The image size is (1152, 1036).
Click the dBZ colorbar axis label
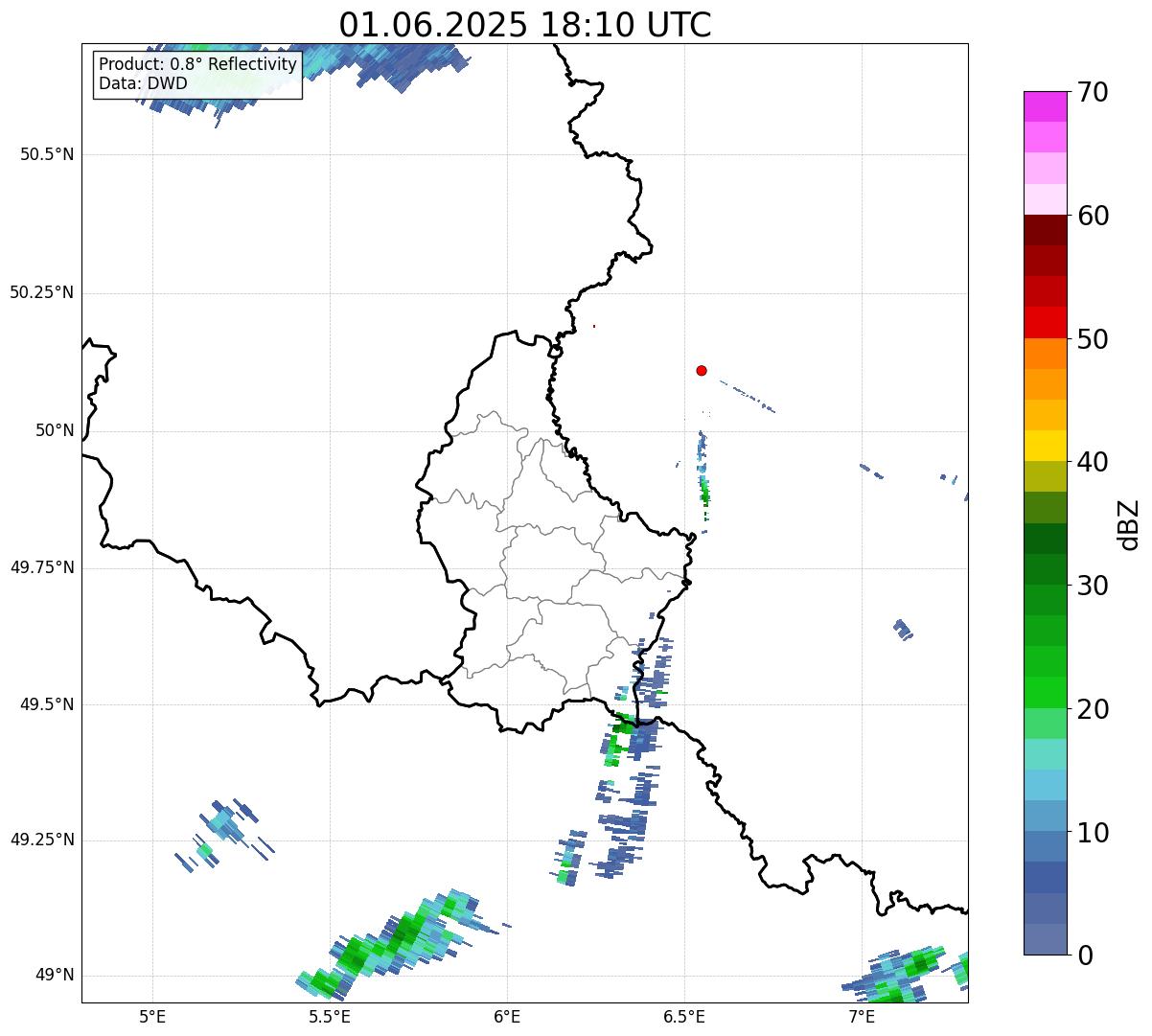click(1129, 523)
